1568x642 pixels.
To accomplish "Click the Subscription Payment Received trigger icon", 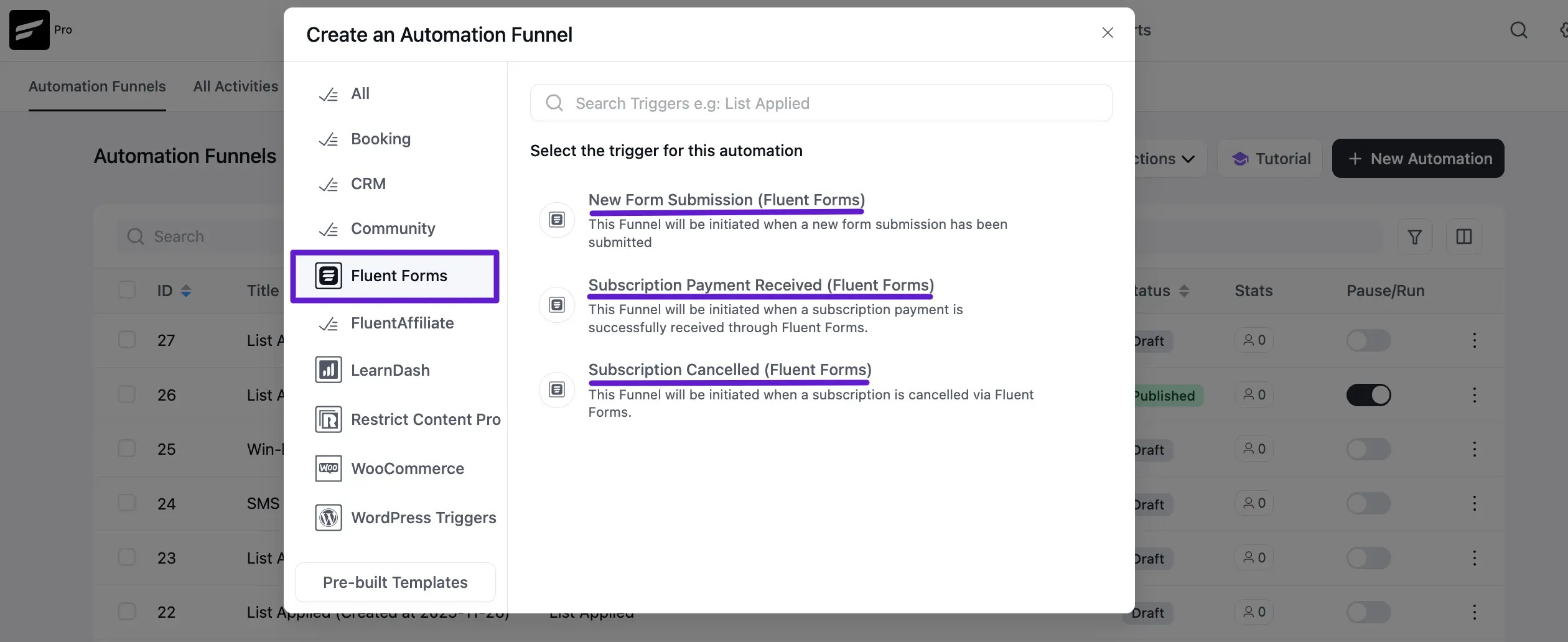I will [557, 305].
